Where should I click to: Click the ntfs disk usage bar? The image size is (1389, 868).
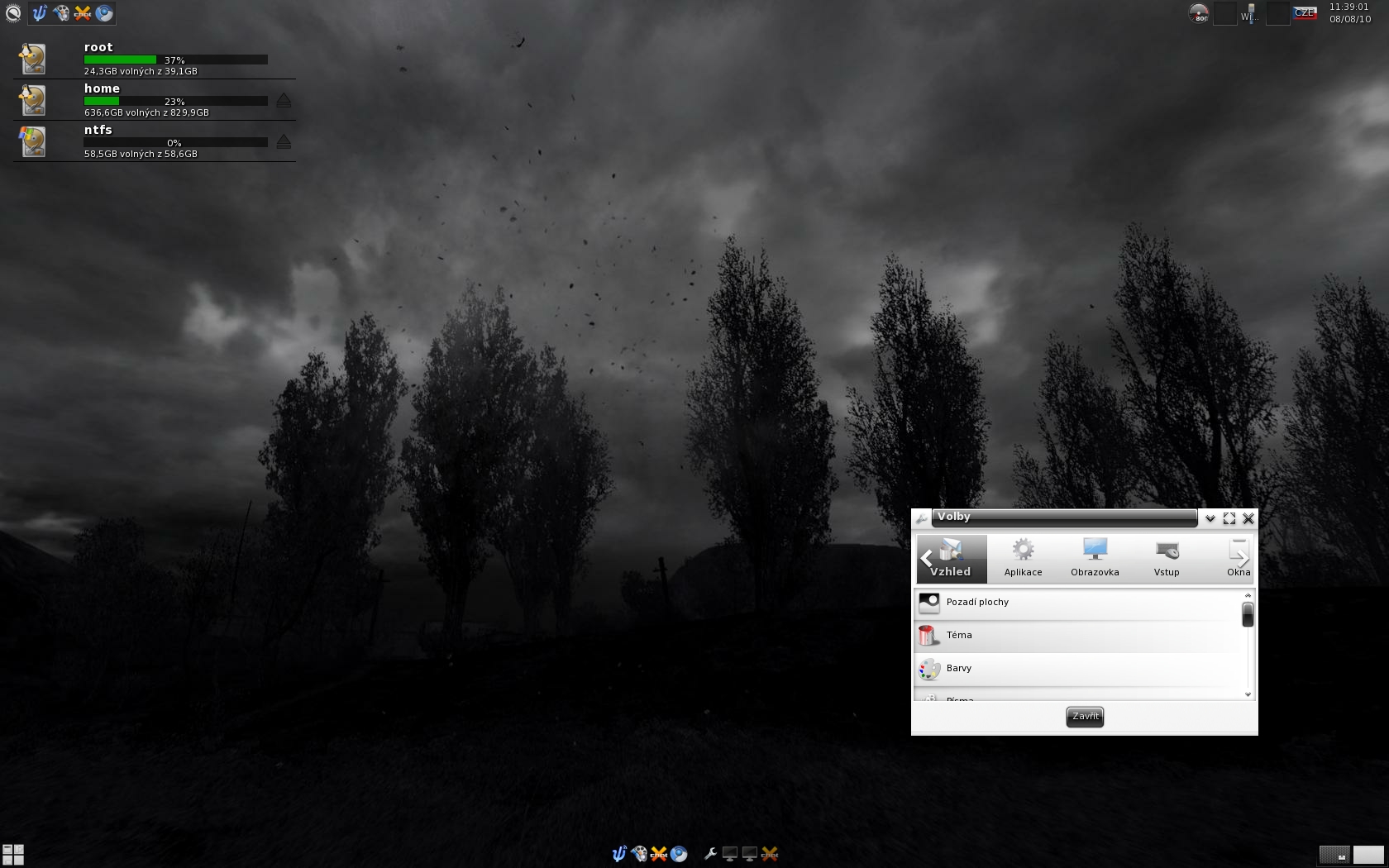(175, 142)
